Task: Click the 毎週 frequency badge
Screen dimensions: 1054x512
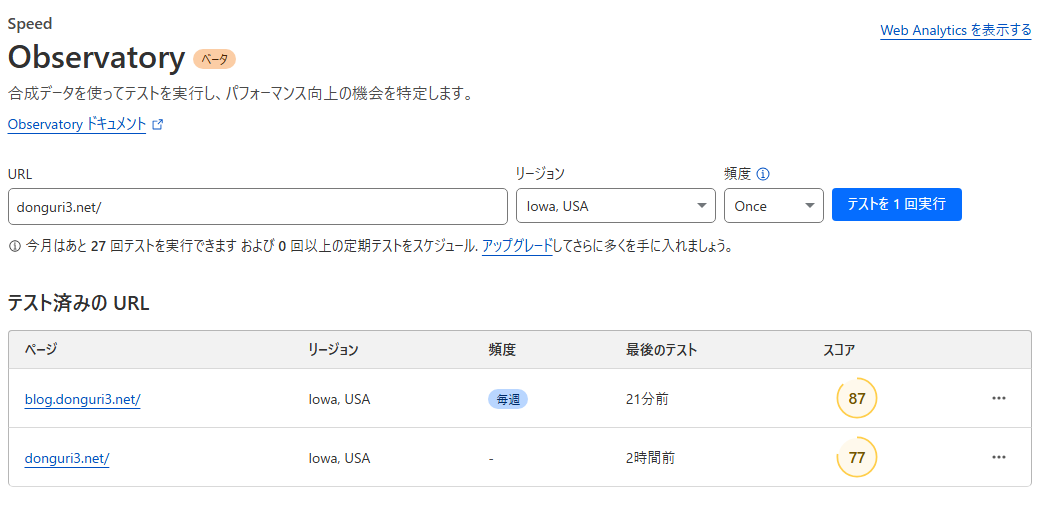Action: [508, 399]
